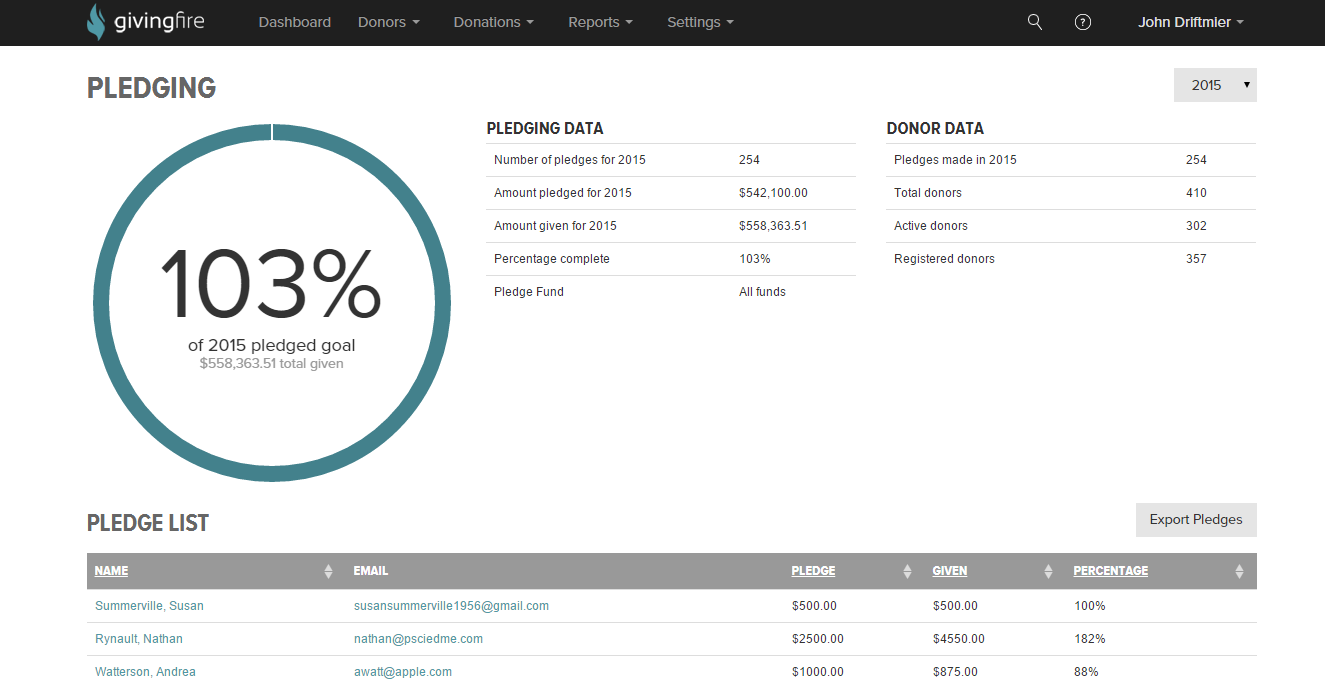Click susansummerville1956@gmail.com email link
1325x697 pixels.
click(451, 606)
